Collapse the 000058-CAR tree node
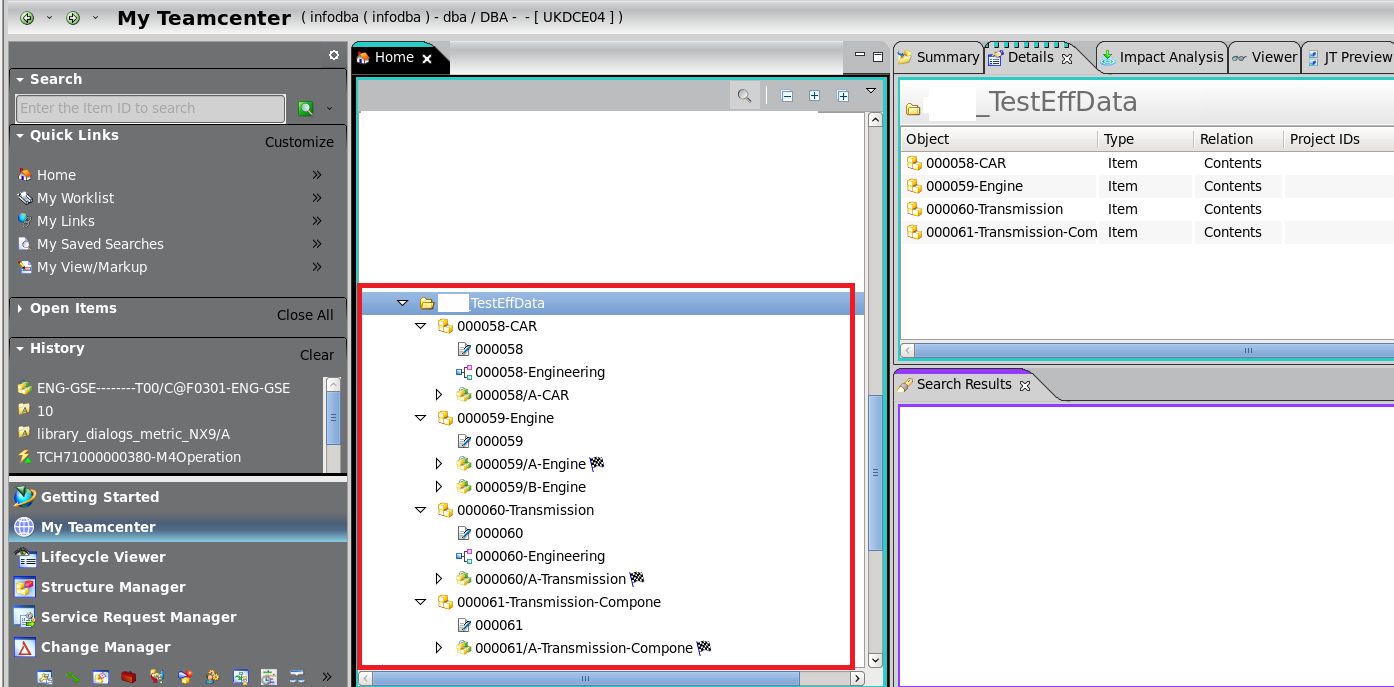This screenshot has width=1394, height=687. [x=421, y=326]
